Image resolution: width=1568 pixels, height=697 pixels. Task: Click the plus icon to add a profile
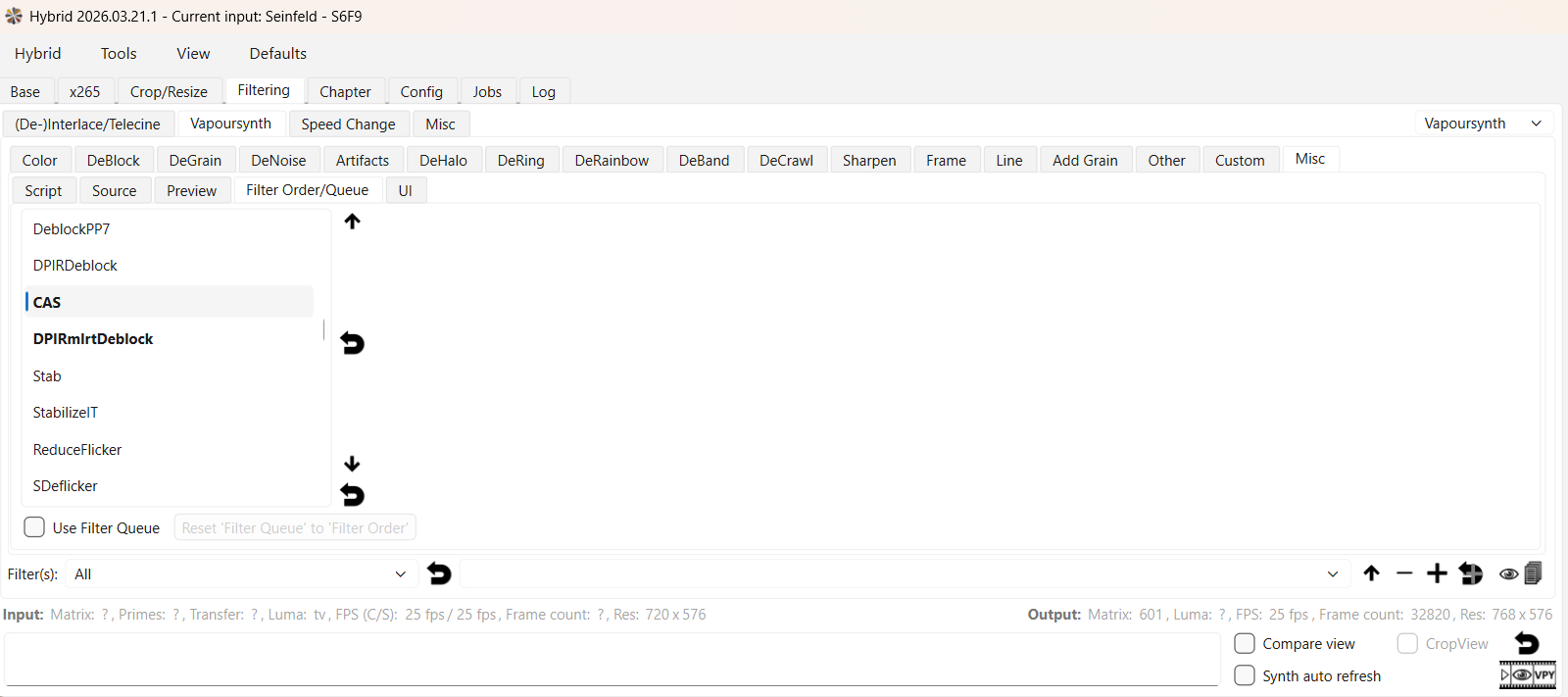(1437, 573)
